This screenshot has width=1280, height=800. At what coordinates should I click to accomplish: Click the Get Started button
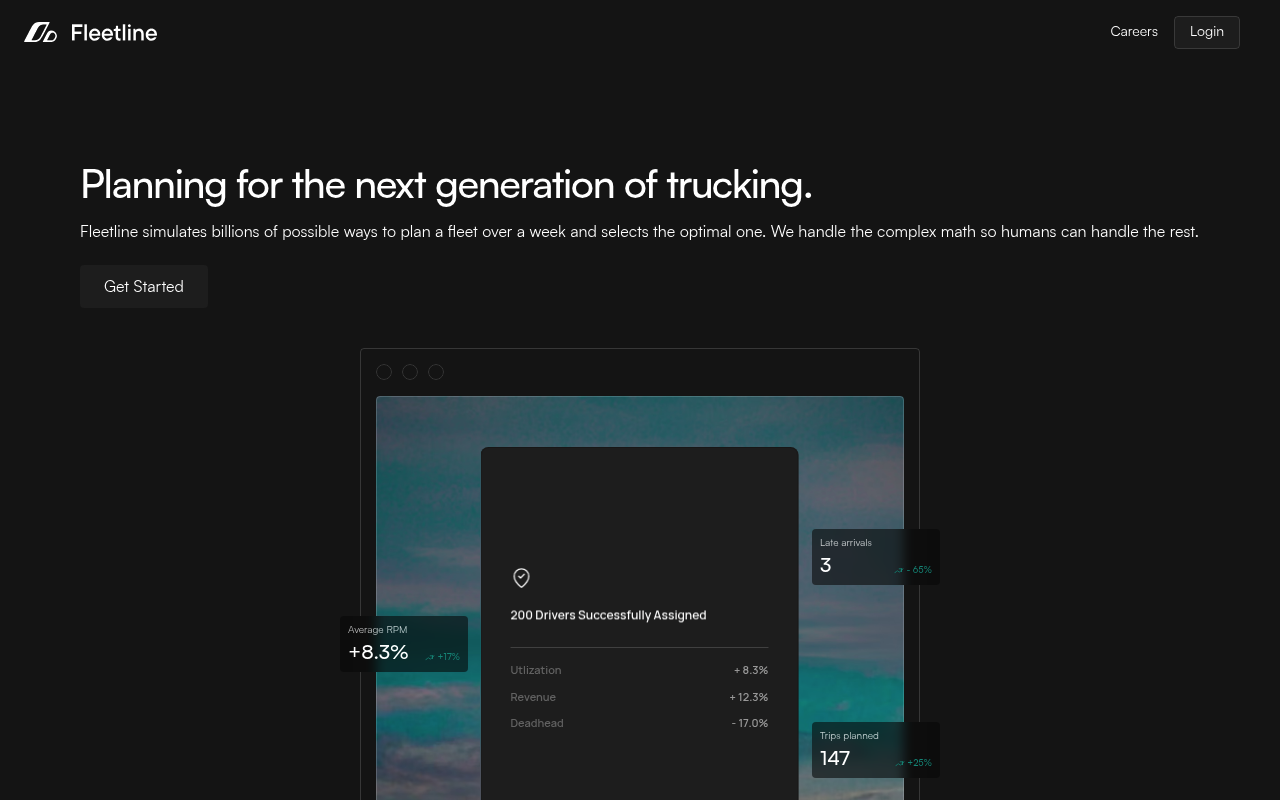pyautogui.click(x=144, y=287)
